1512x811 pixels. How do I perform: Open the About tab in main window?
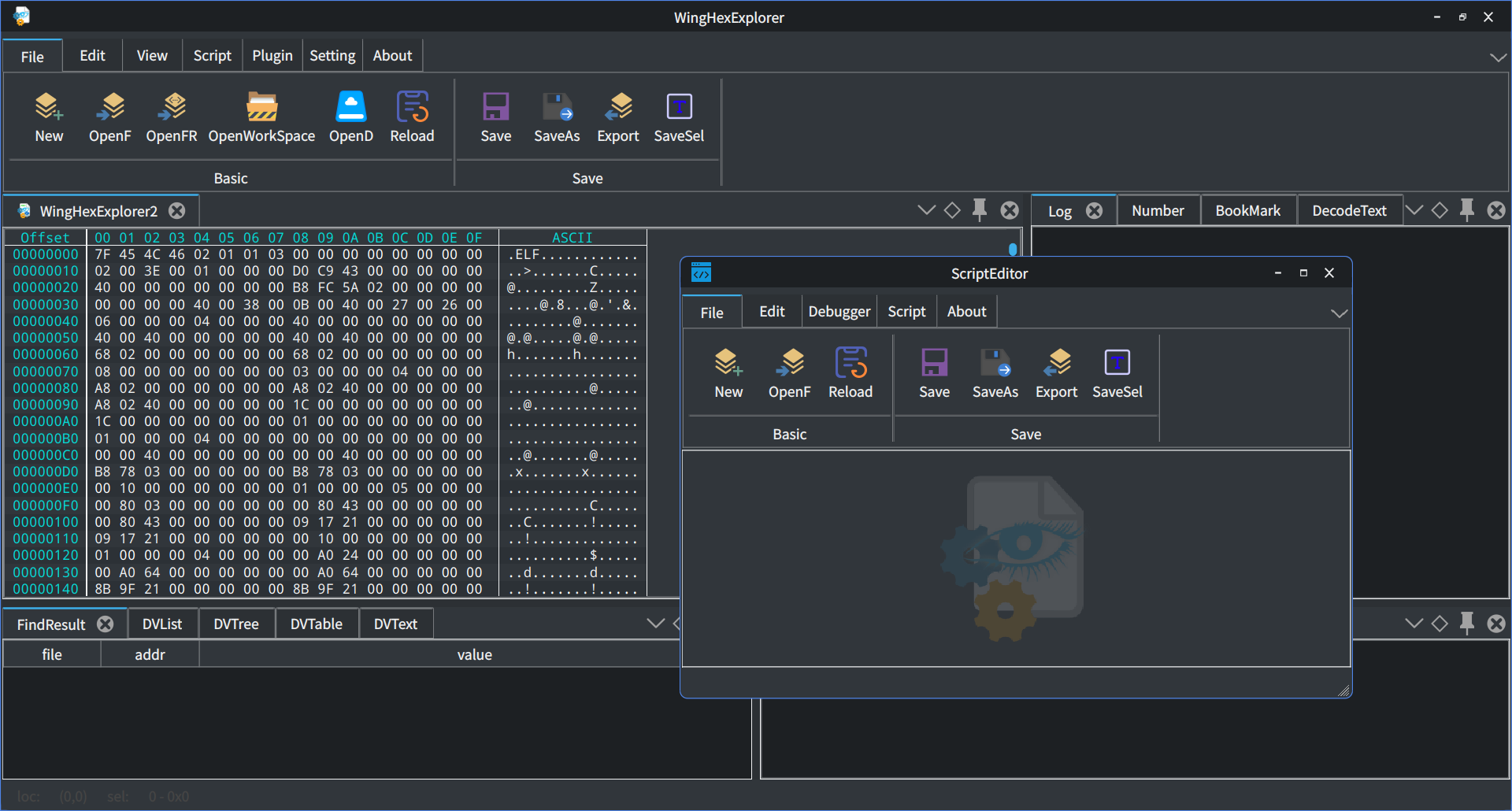(x=392, y=56)
